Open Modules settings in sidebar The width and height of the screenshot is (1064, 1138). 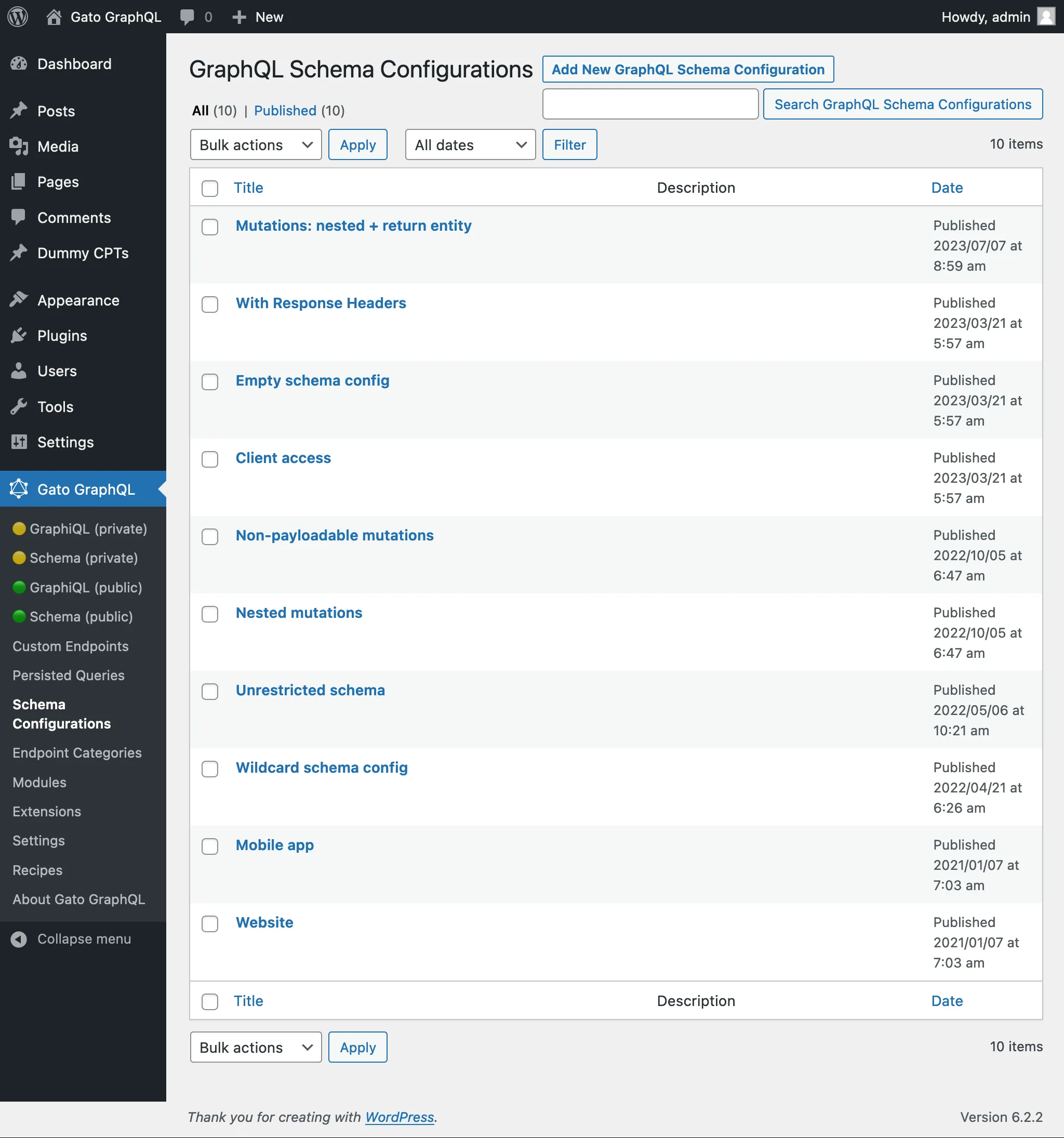(39, 781)
